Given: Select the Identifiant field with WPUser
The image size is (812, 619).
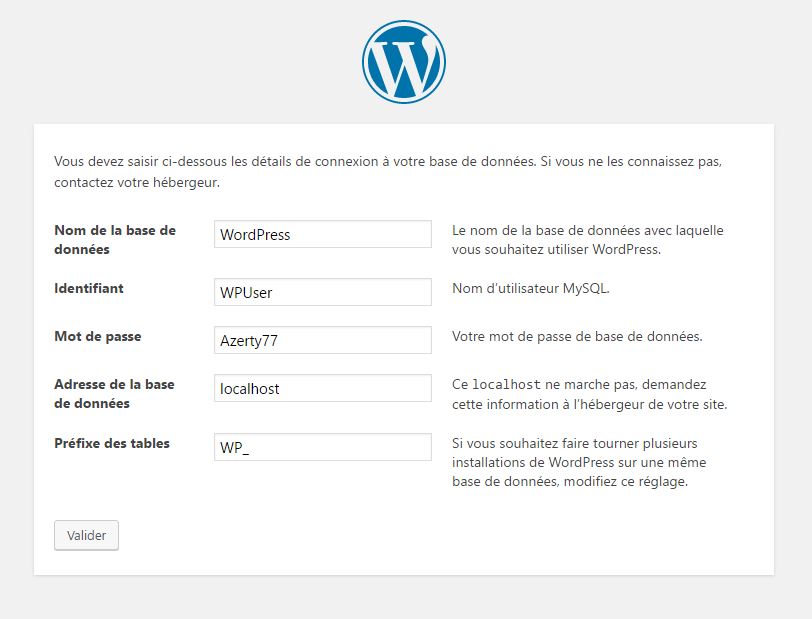Looking at the screenshot, I should coord(322,293).
